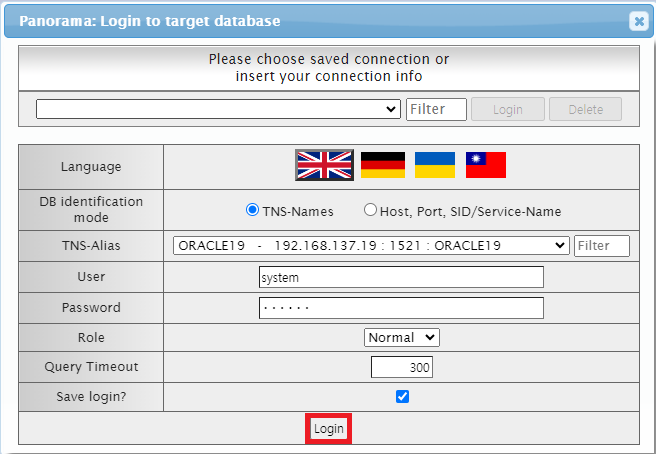Untick the Save login checkbox

pyautogui.click(x=402, y=396)
